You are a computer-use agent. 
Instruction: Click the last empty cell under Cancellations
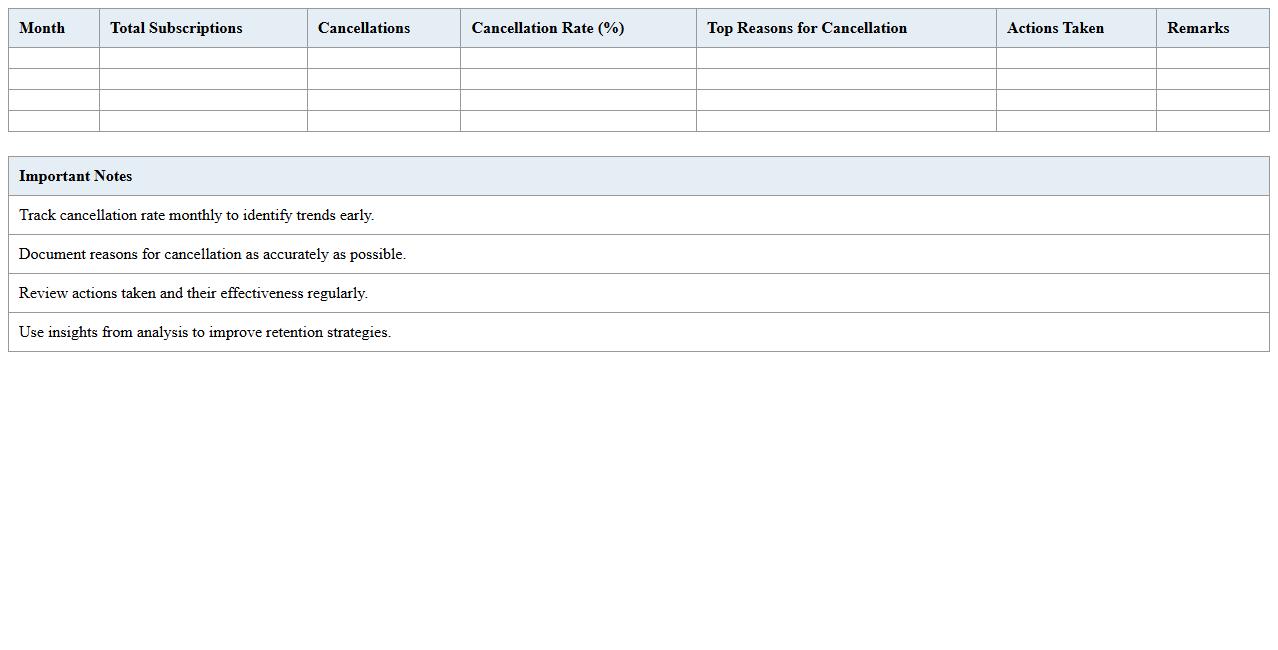point(384,121)
